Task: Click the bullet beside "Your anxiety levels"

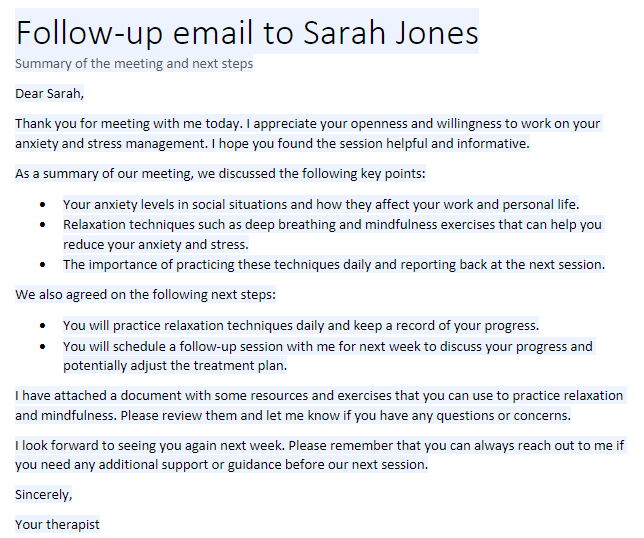Action: tap(43, 205)
